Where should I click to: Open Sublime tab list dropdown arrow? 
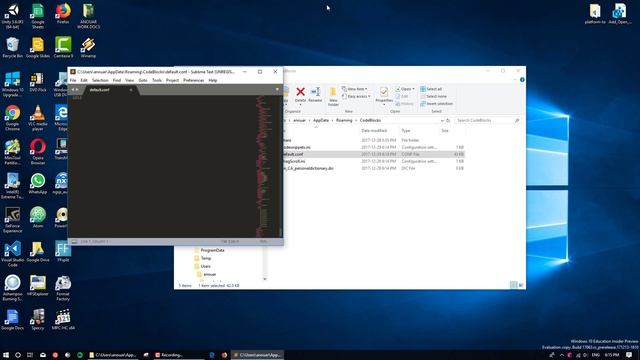tap(277, 89)
